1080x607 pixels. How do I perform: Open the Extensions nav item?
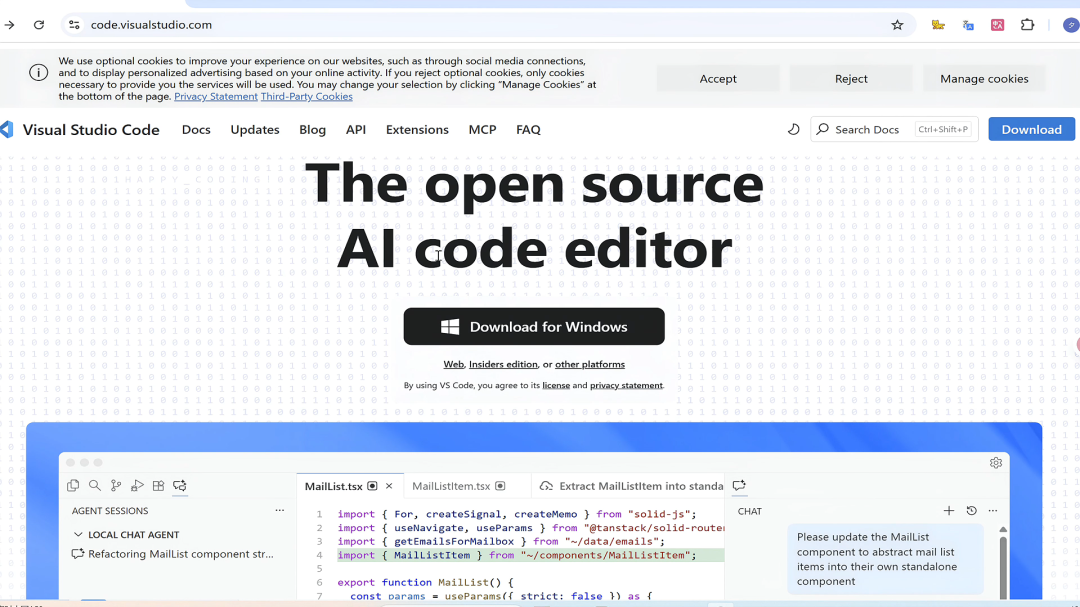pos(417,130)
